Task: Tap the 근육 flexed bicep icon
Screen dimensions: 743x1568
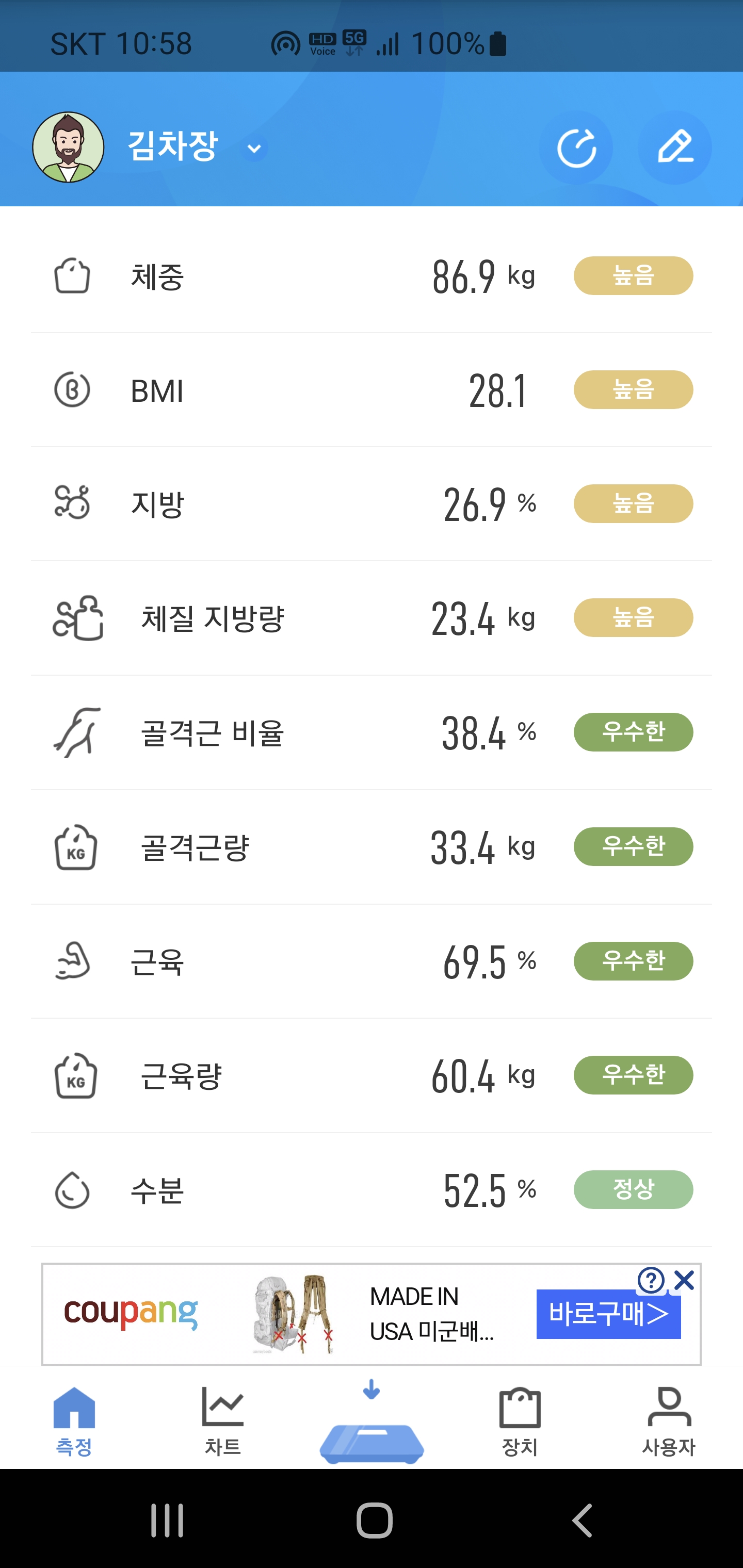Action: coord(72,961)
